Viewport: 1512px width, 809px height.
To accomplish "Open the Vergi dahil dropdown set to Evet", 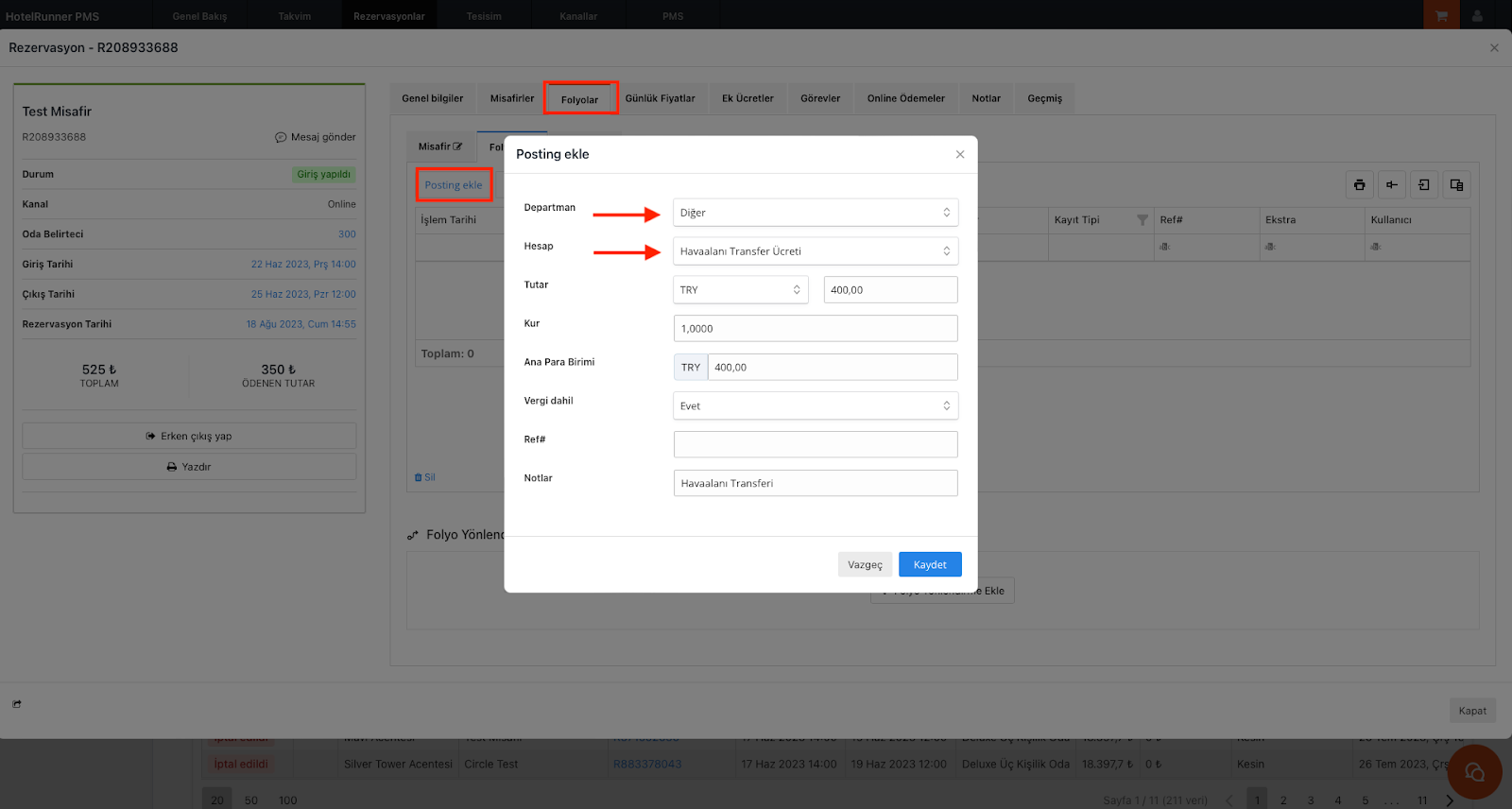I will (x=815, y=406).
